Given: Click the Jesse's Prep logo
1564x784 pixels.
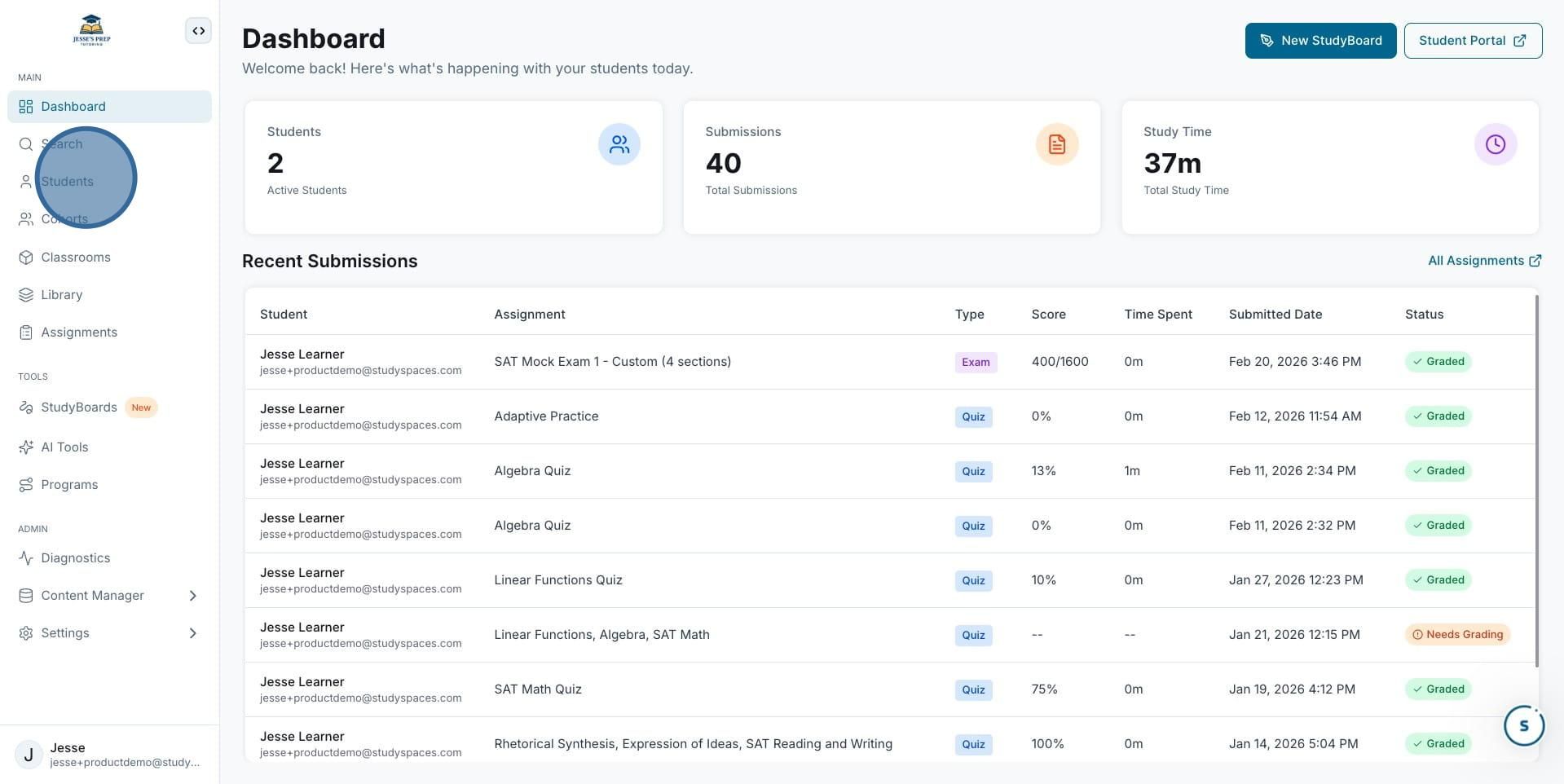Looking at the screenshot, I should coord(91,30).
